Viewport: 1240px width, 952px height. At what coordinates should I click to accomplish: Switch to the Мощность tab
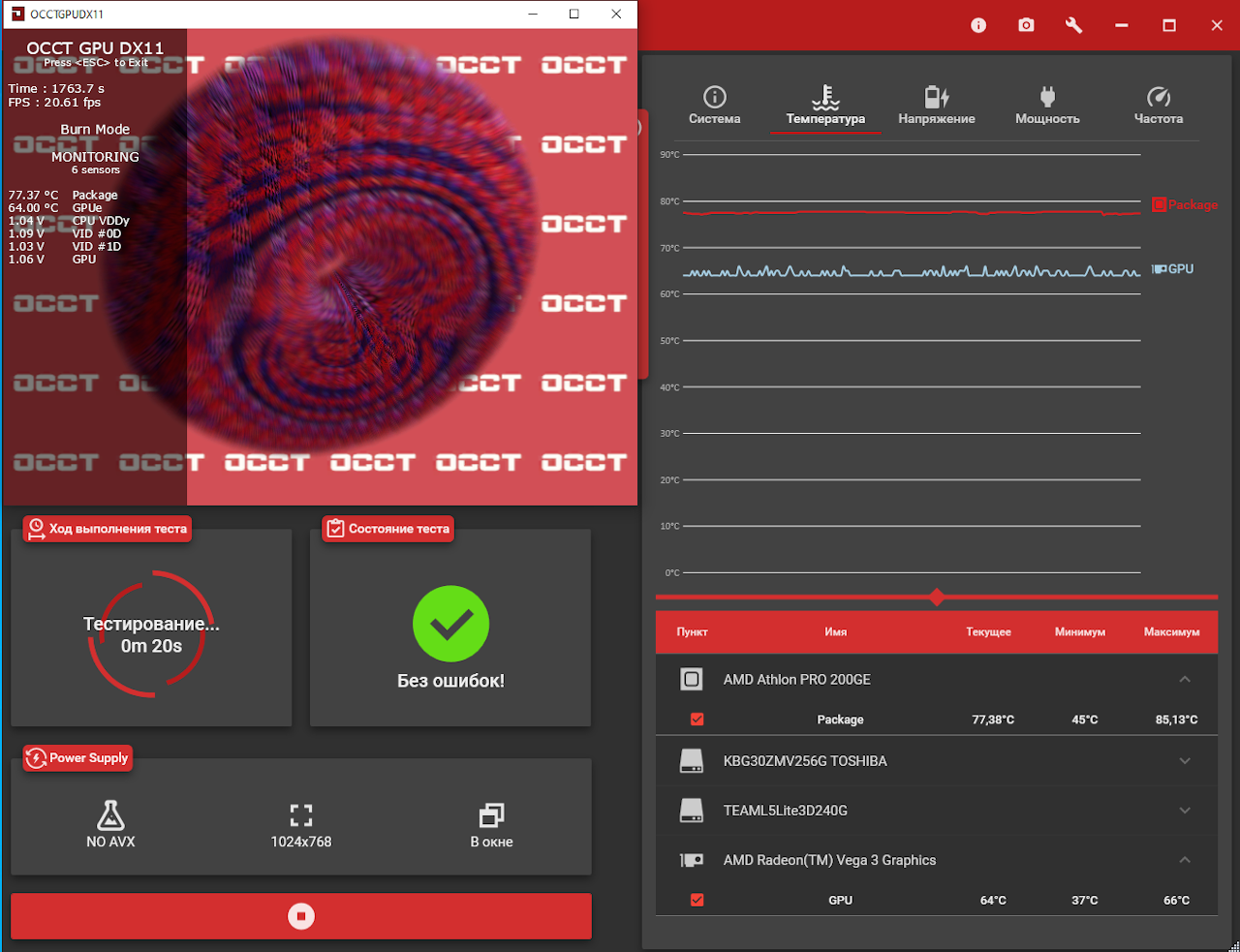pyautogui.click(x=1047, y=106)
